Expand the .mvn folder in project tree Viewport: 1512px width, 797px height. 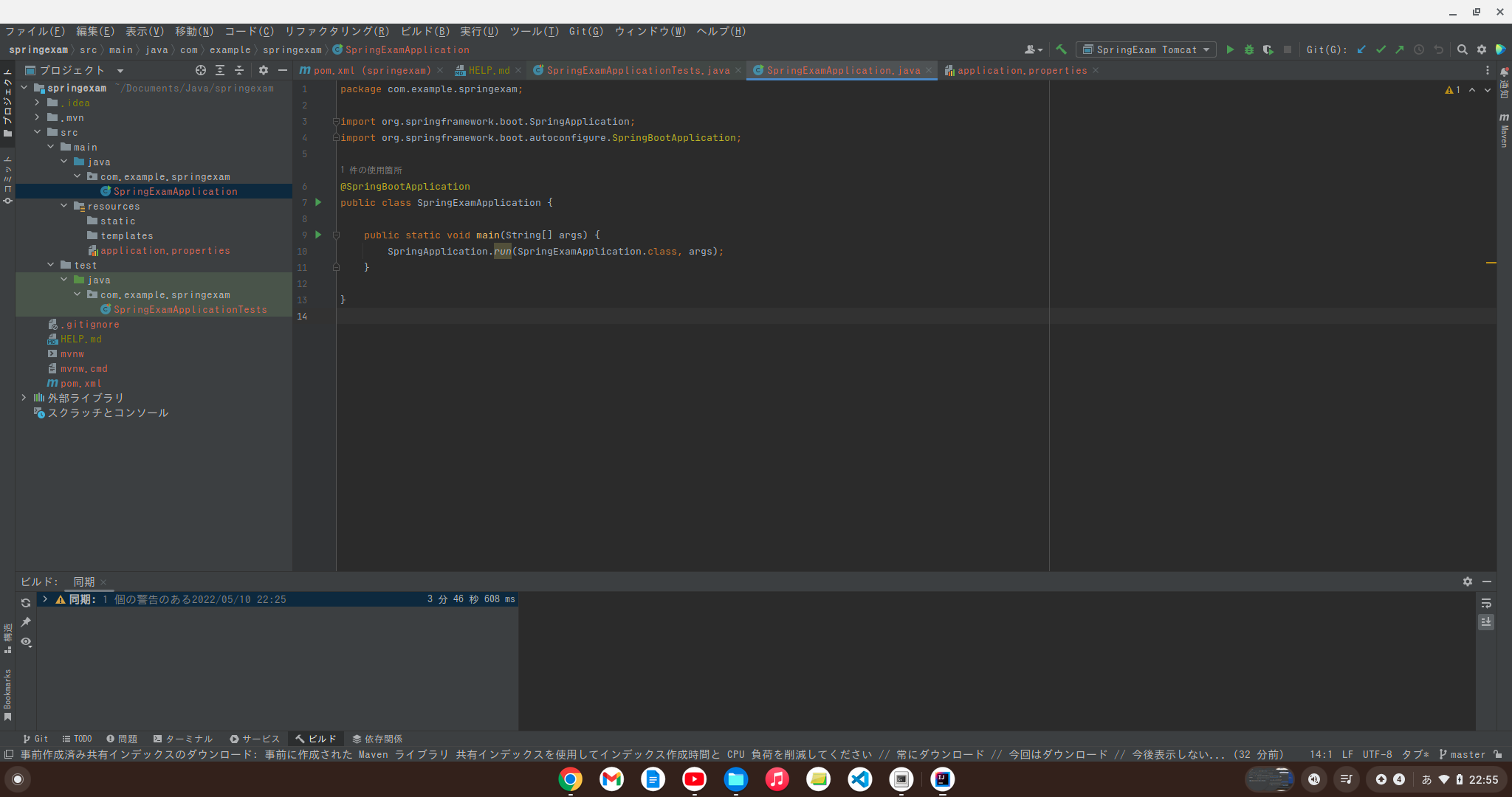coord(37,117)
